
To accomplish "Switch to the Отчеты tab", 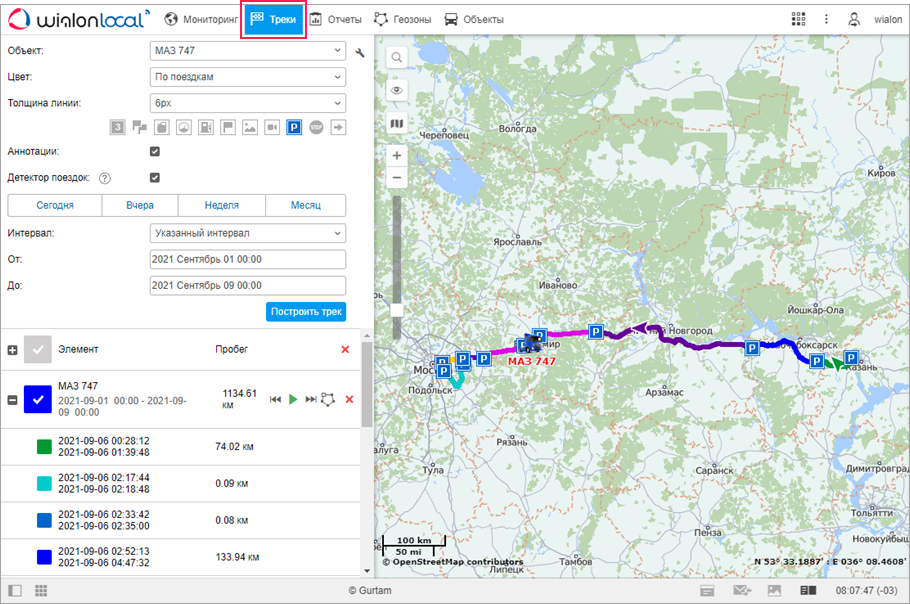I will [335, 19].
